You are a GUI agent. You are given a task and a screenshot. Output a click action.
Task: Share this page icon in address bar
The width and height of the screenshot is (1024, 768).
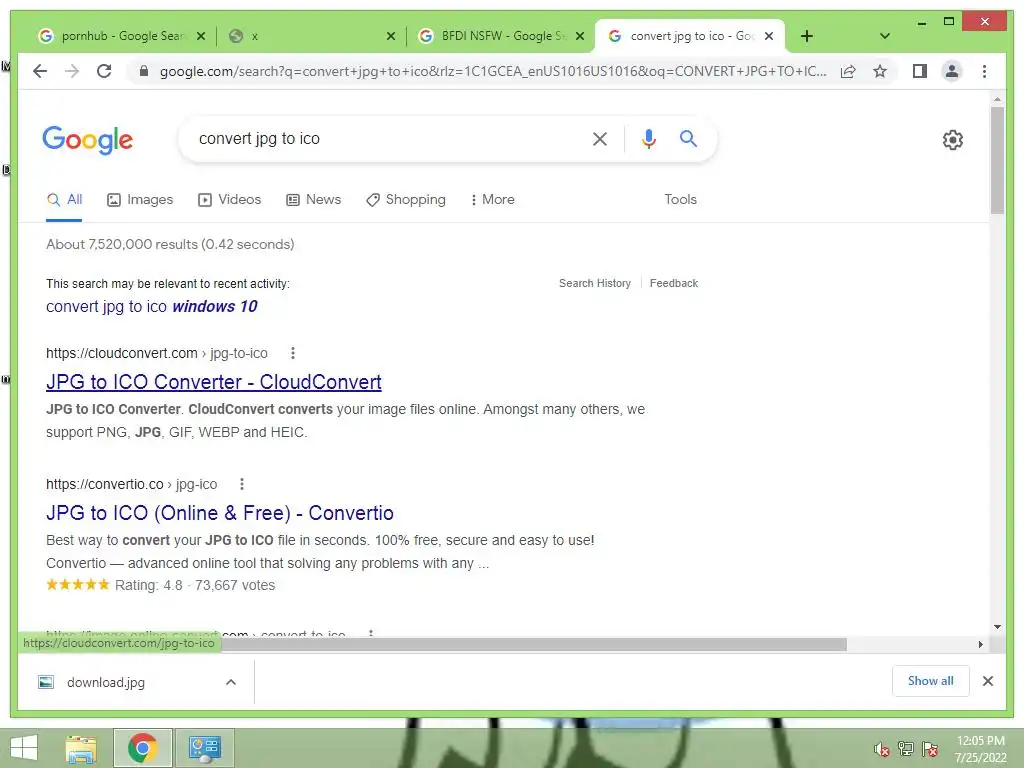point(848,71)
